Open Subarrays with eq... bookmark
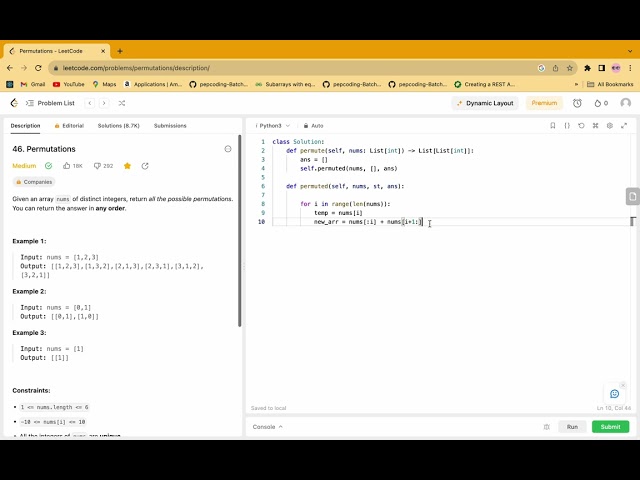This screenshot has height=480, width=640. [x=285, y=84]
